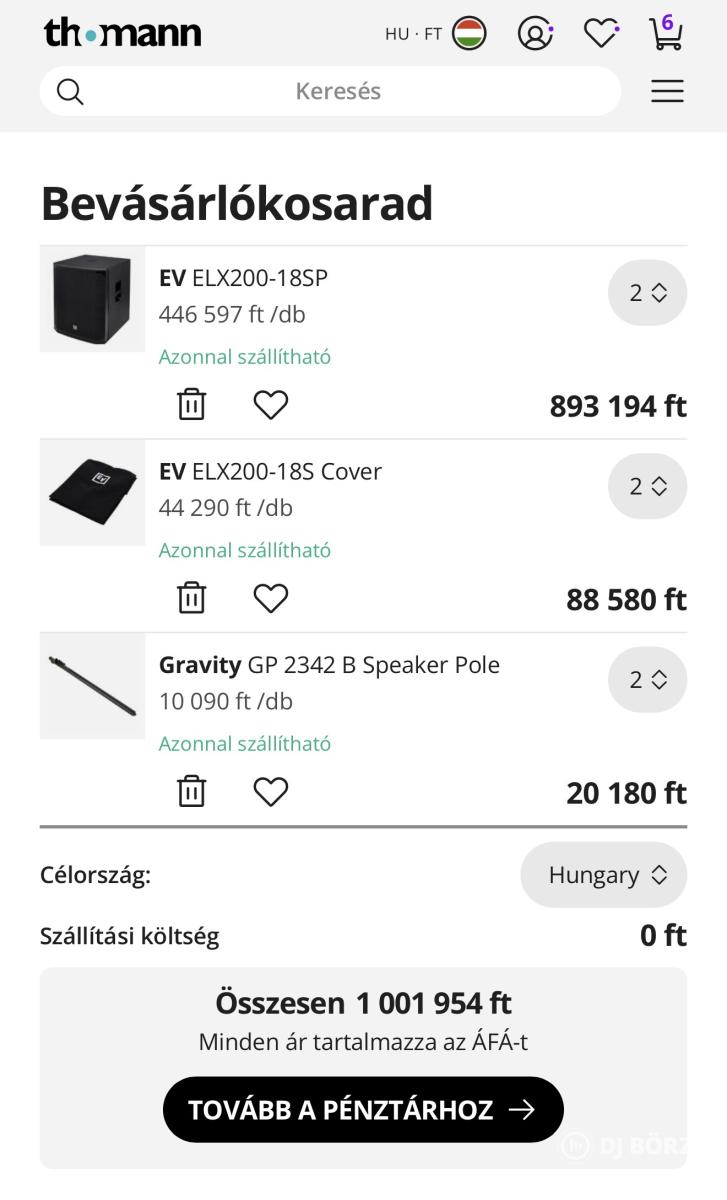Add EV ELX200-18SP to wishlist
The image size is (727, 1200).
click(x=270, y=405)
